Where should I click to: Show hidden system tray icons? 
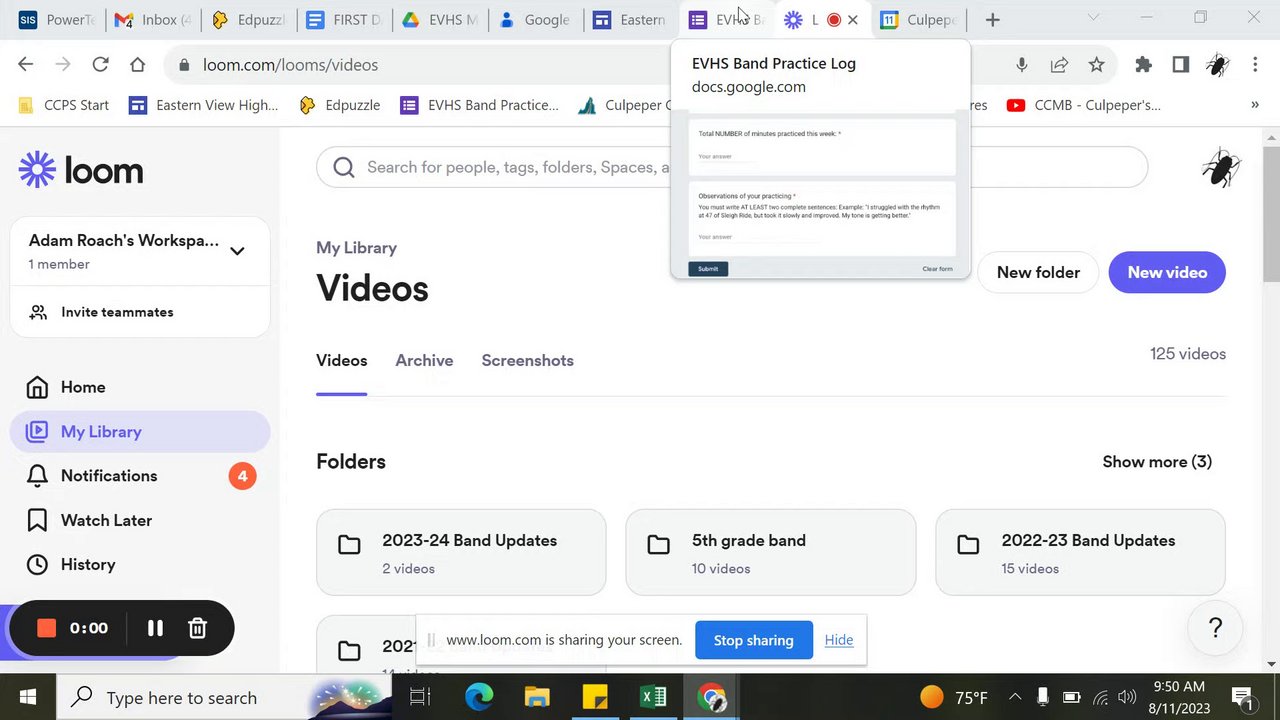[1014, 697]
